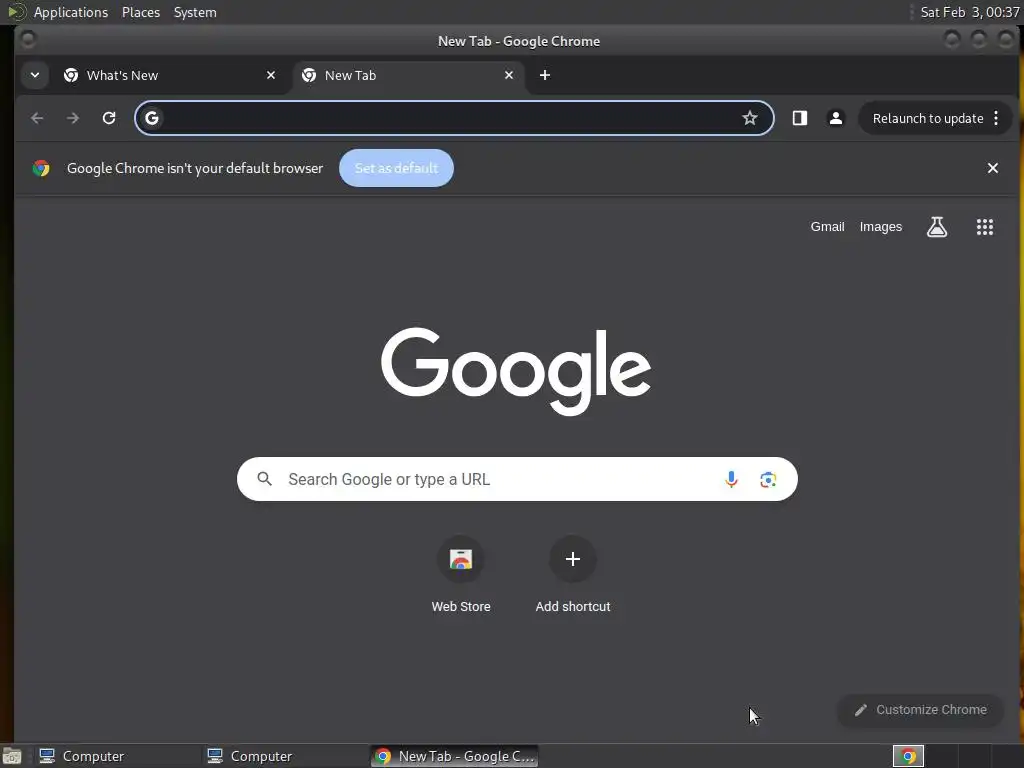The image size is (1024, 768).
Task: Open the Images link
Action: pos(880,227)
